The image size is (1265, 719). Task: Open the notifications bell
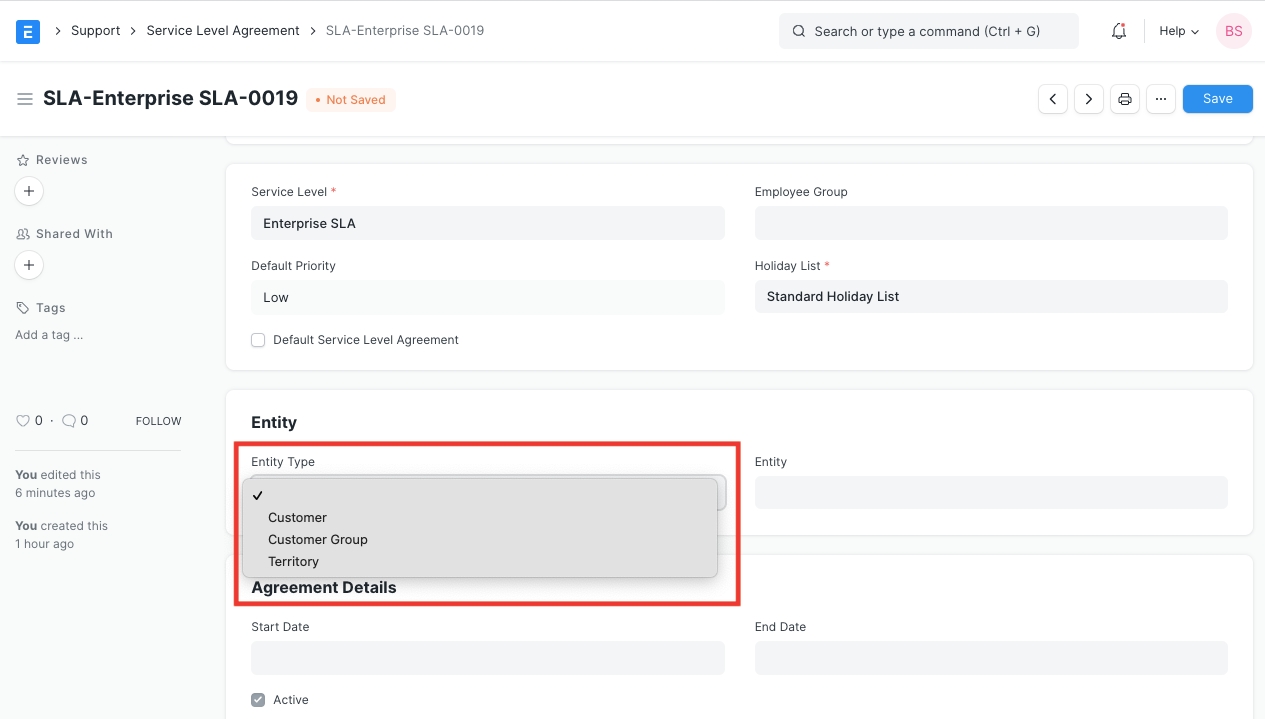(x=1119, y=31)
